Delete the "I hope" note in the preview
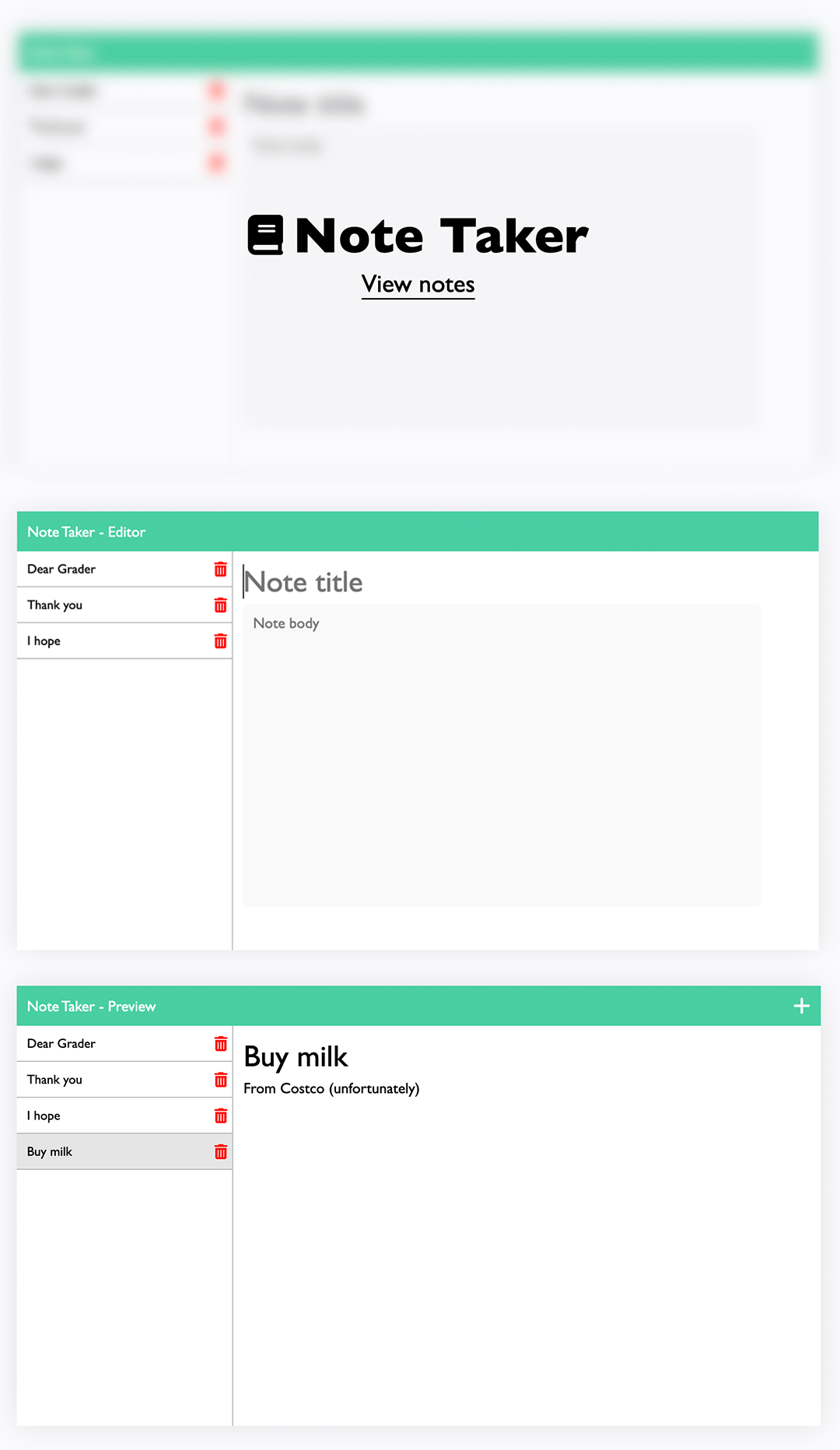The width and height of the screenshot is (840, 1450). [220, 1115]
